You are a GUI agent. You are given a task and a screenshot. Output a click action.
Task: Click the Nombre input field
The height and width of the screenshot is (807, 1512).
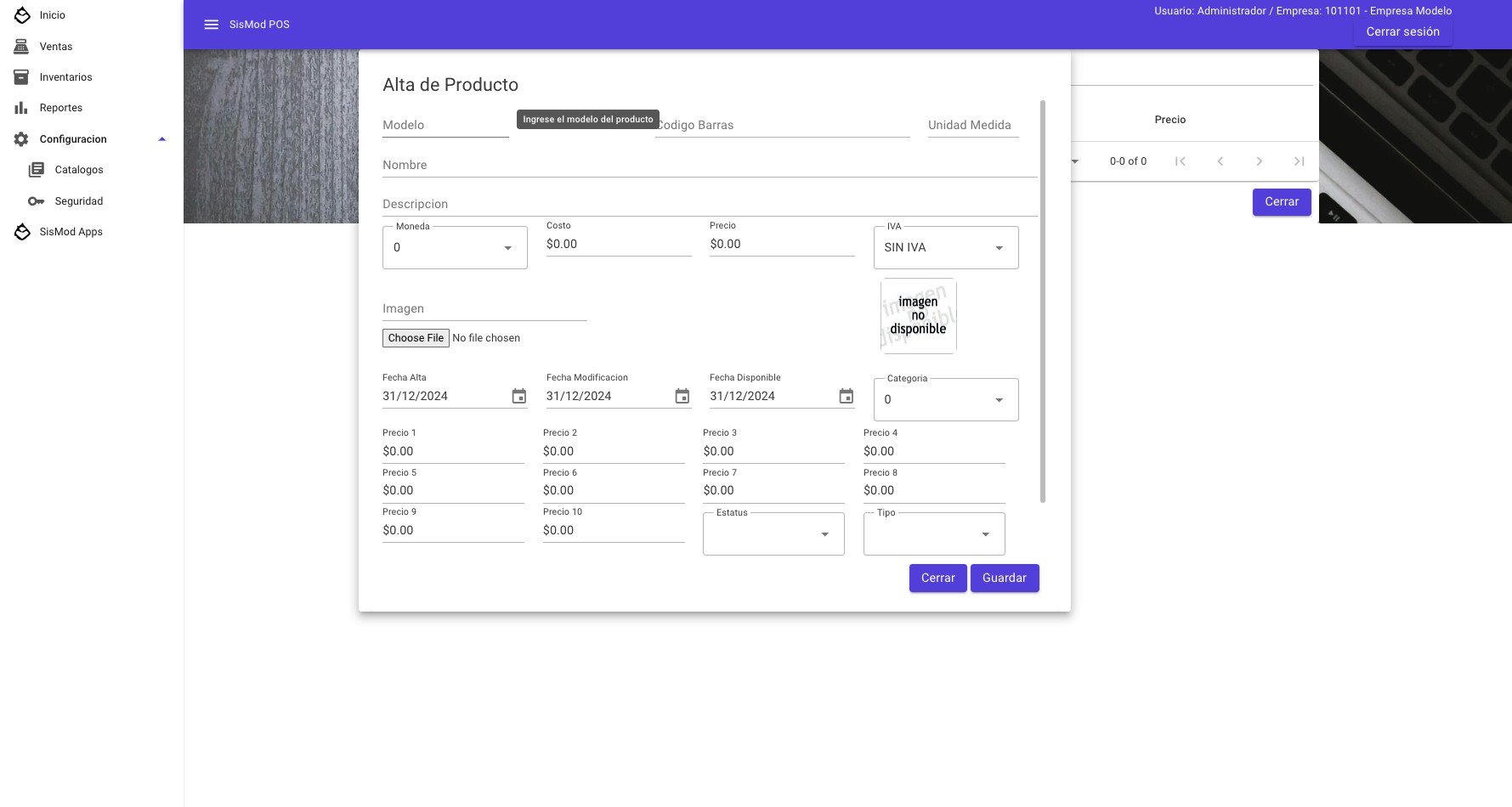(710, 165)
